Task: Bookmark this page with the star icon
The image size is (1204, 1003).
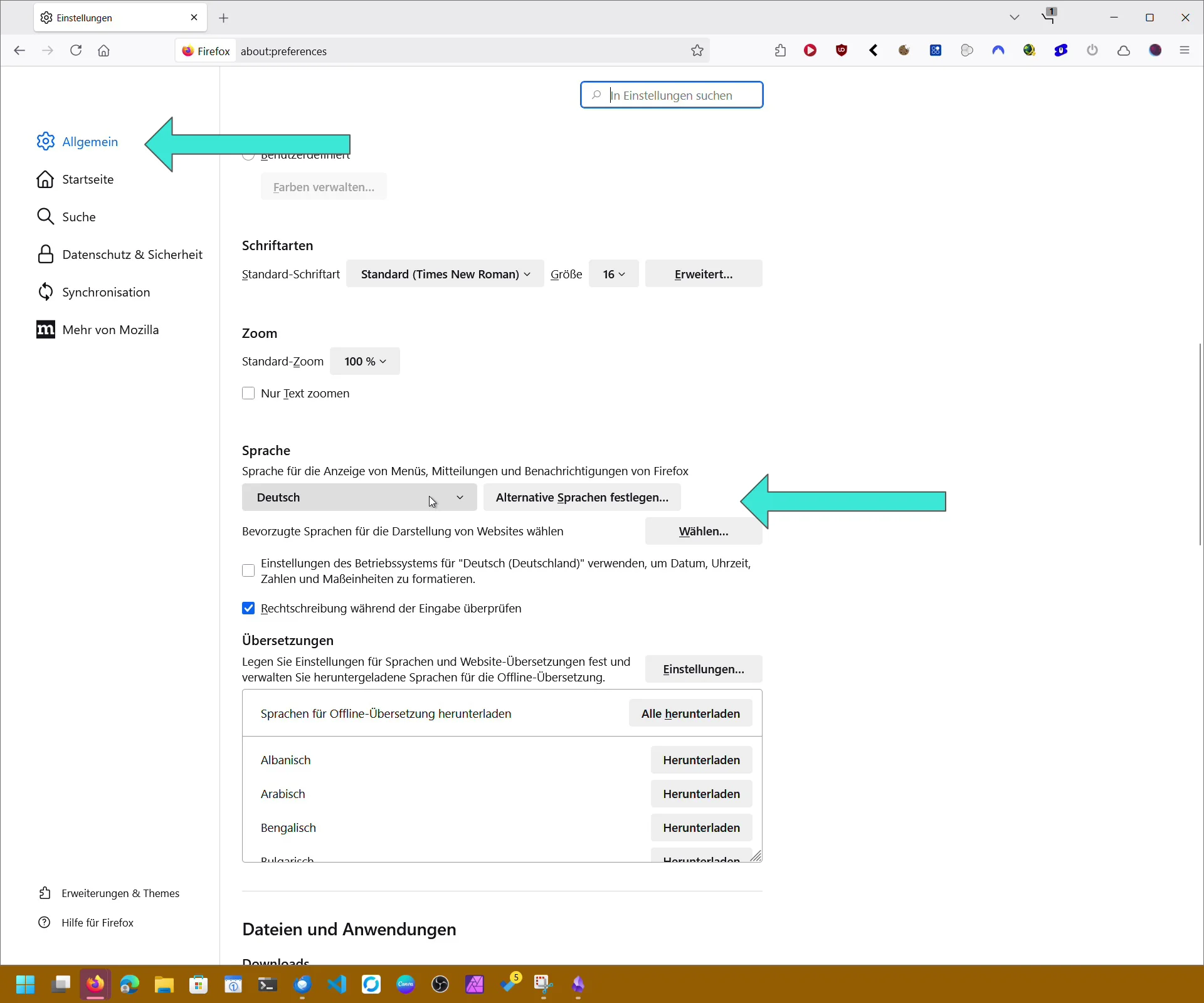Action: (697, 51)
